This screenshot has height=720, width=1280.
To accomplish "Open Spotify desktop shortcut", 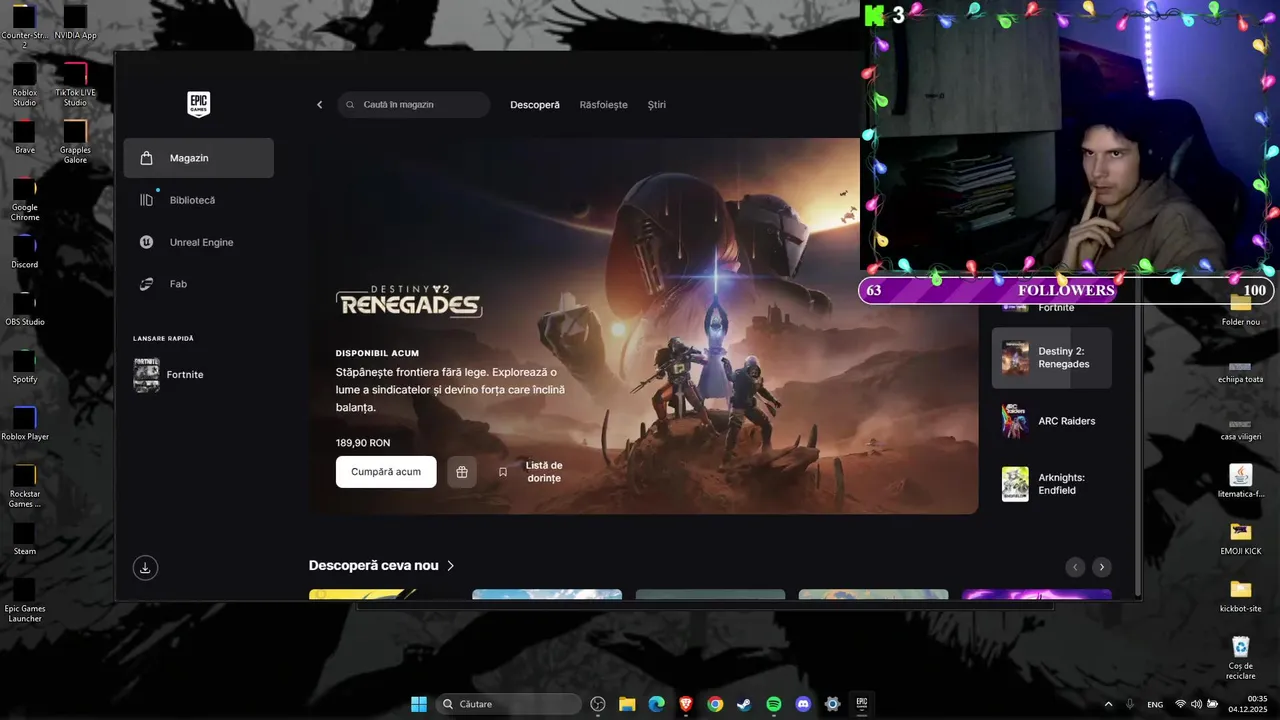I will pos(24,368).
